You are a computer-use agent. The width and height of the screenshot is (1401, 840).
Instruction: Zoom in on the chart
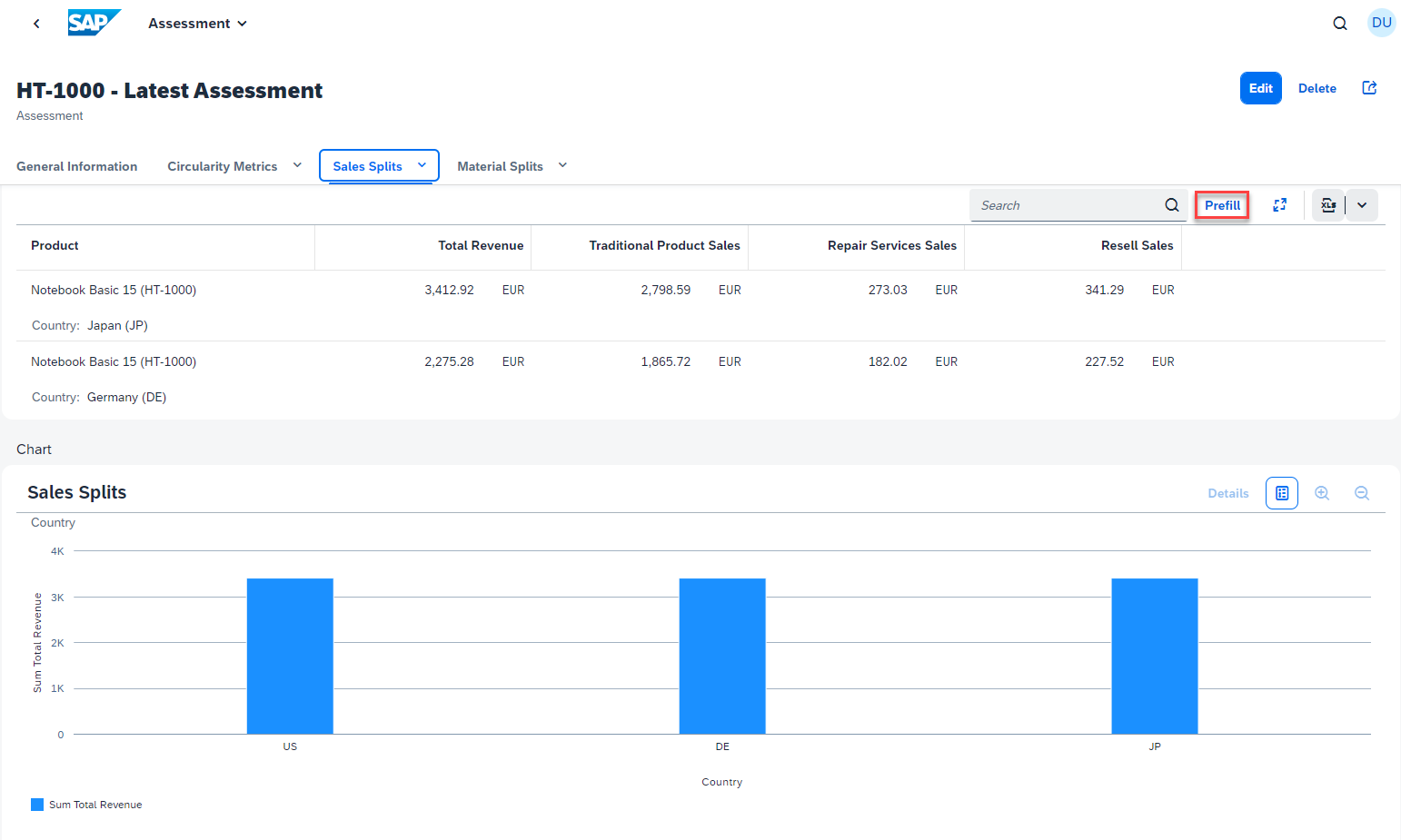tap(1321, 493)
